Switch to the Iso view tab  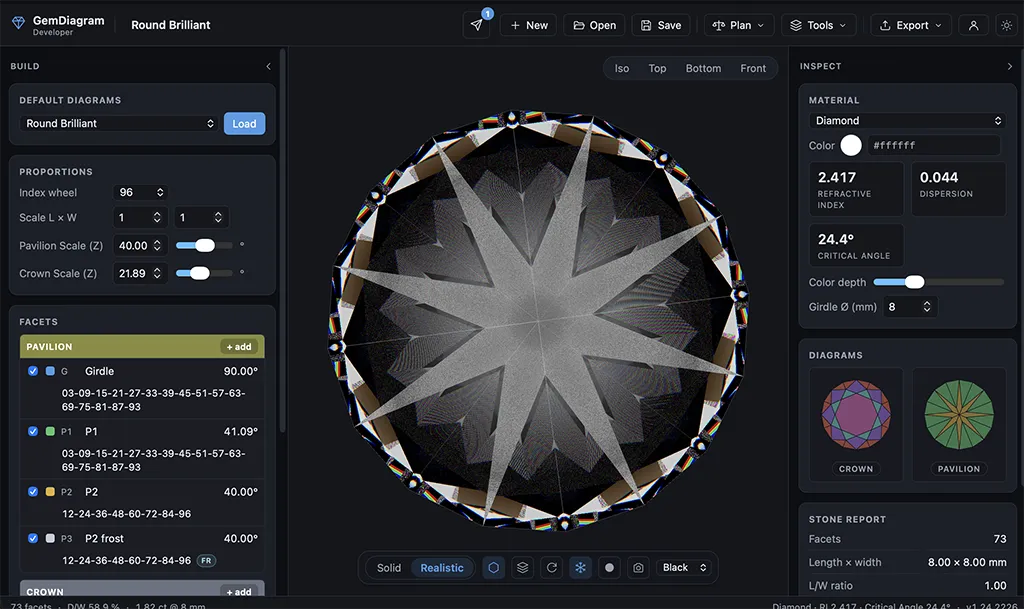click(x=622, y=69)
